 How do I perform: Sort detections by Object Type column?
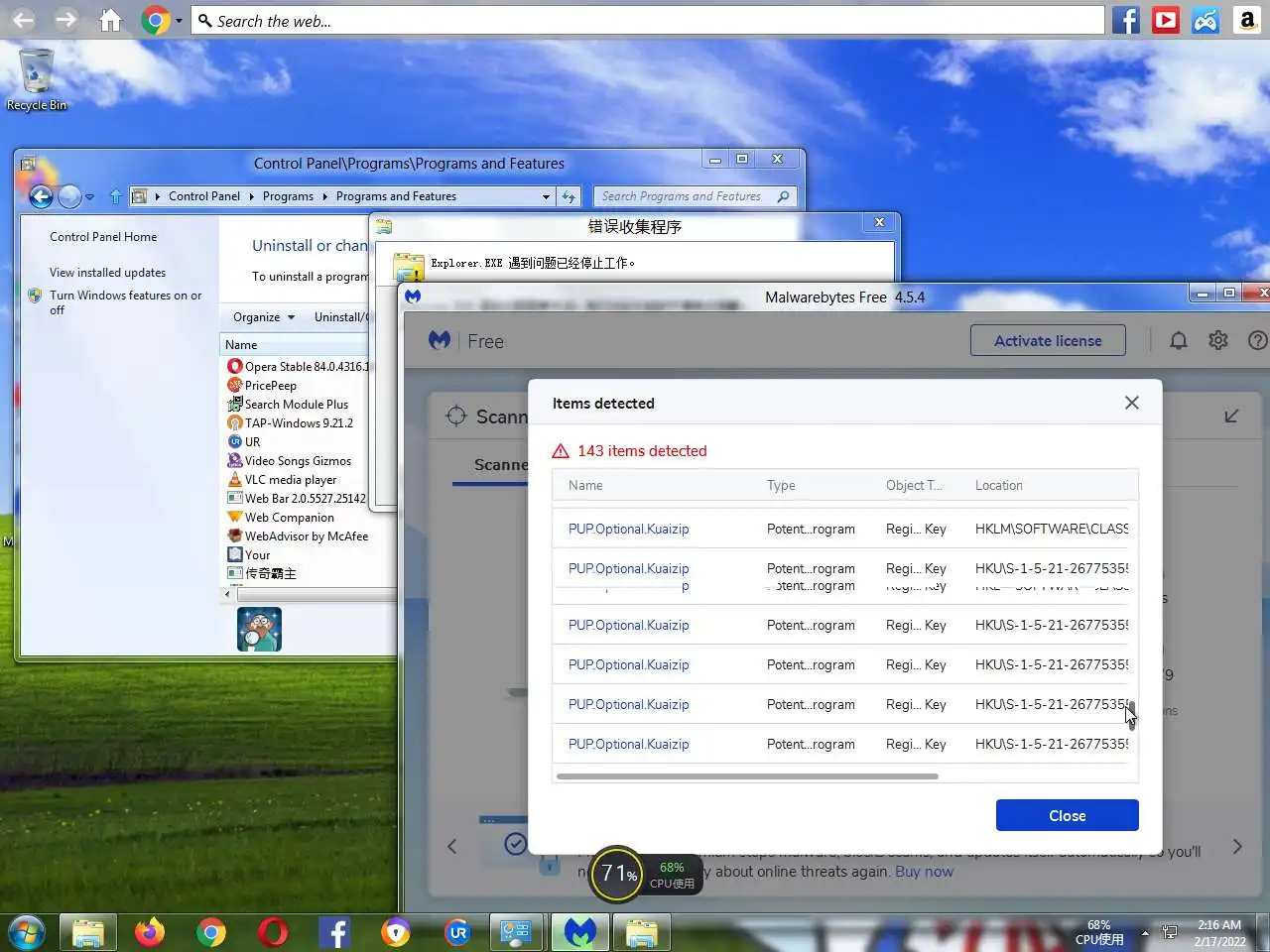[x=914, y=485]
